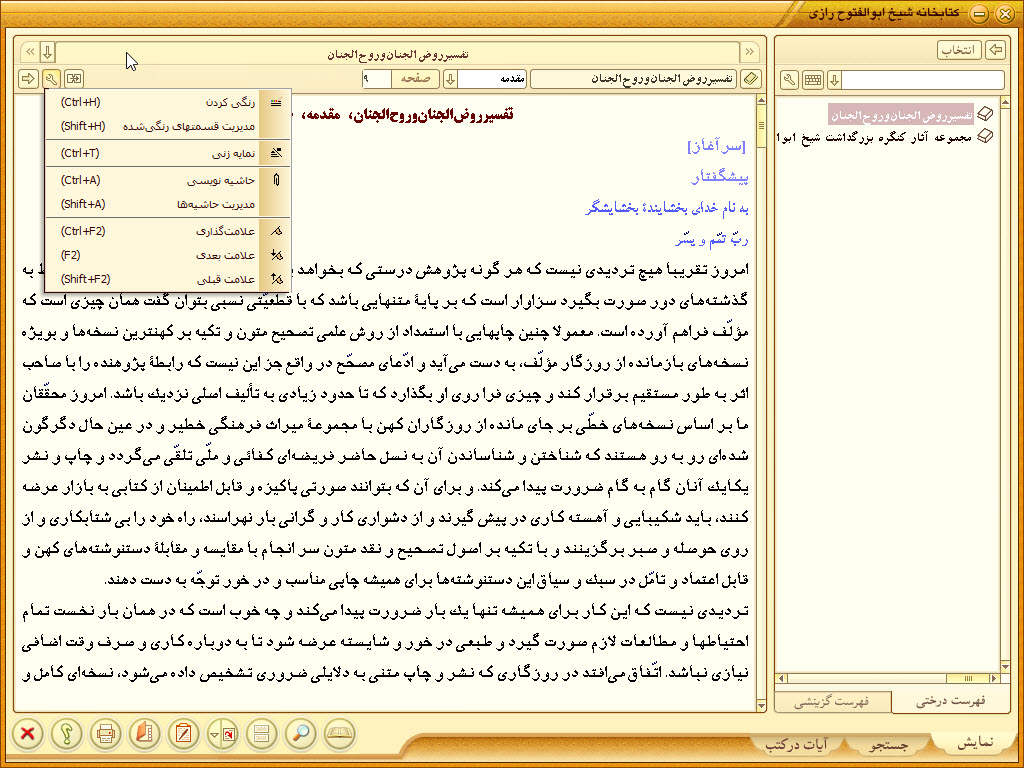Click the tree panel vertical scrollbar down arrow

pyautogui.click(x=1005, y=668)
